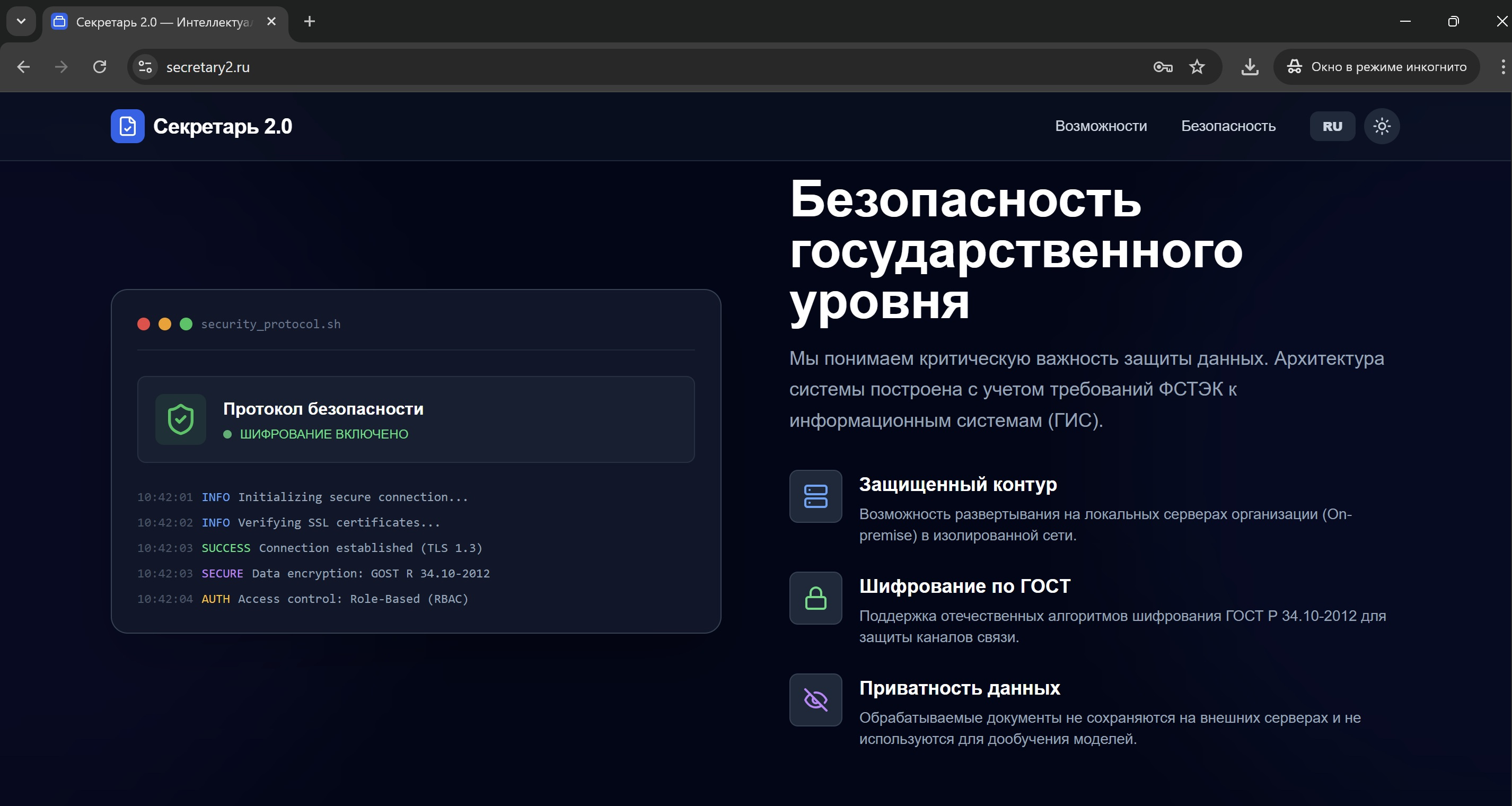Reload the page
1512x806 pixels.
point(100,67)
